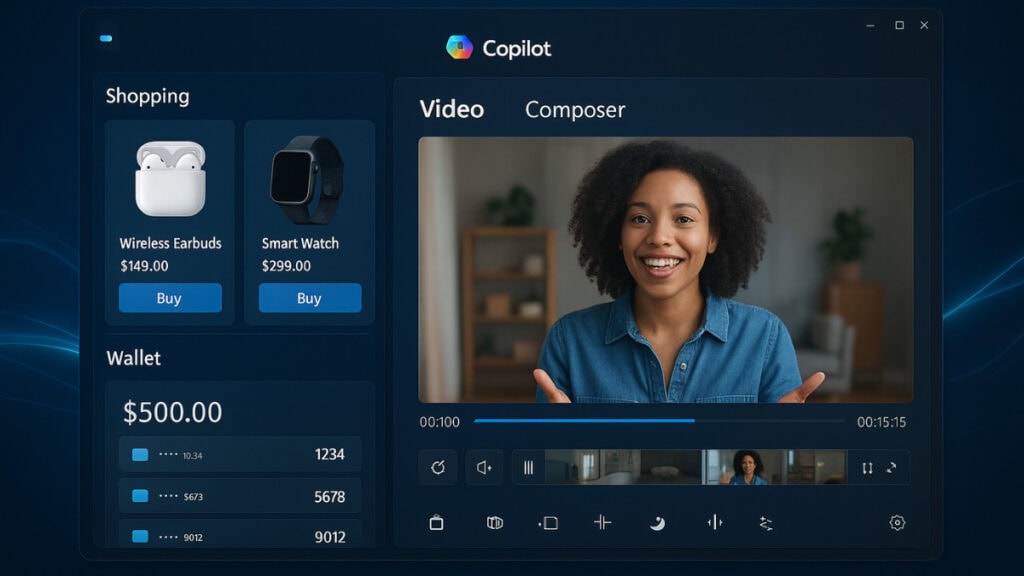This screenshot has width=1024, height=576.
Task: Select the Rotate playback control icon
Action: point(437,467)
